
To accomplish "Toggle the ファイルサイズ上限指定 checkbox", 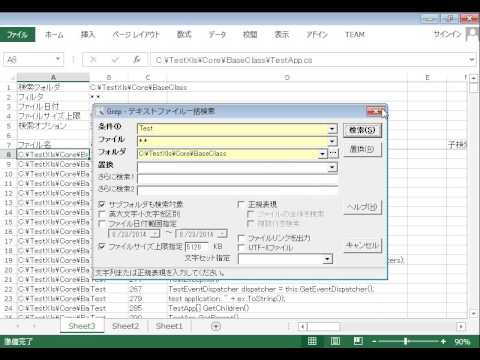I will click(102, 246).
